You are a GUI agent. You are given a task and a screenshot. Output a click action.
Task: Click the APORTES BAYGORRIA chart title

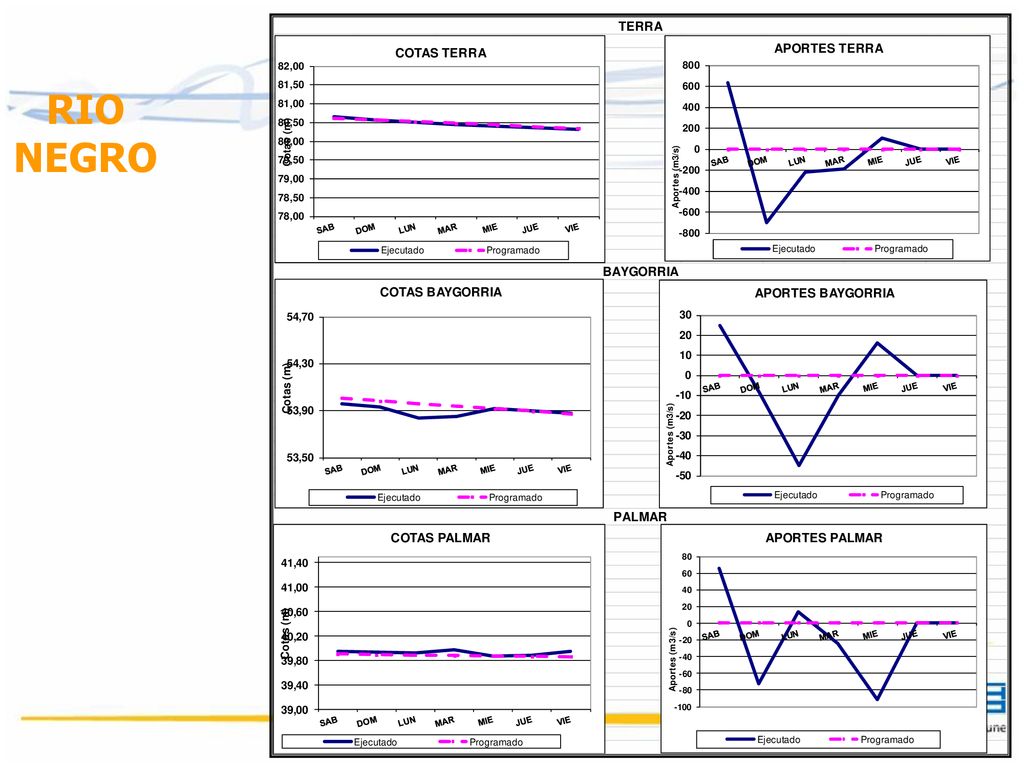(x=824, y=293)
